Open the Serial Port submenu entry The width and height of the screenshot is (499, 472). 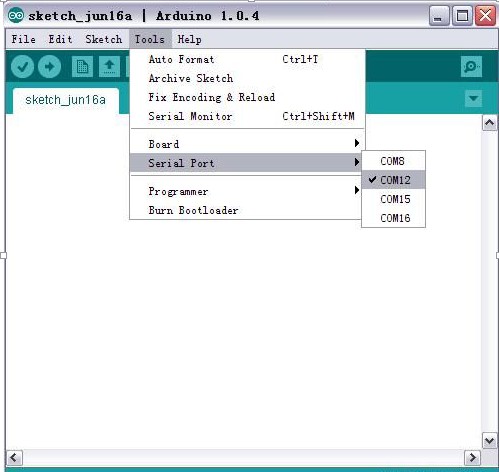click(246, 163)
